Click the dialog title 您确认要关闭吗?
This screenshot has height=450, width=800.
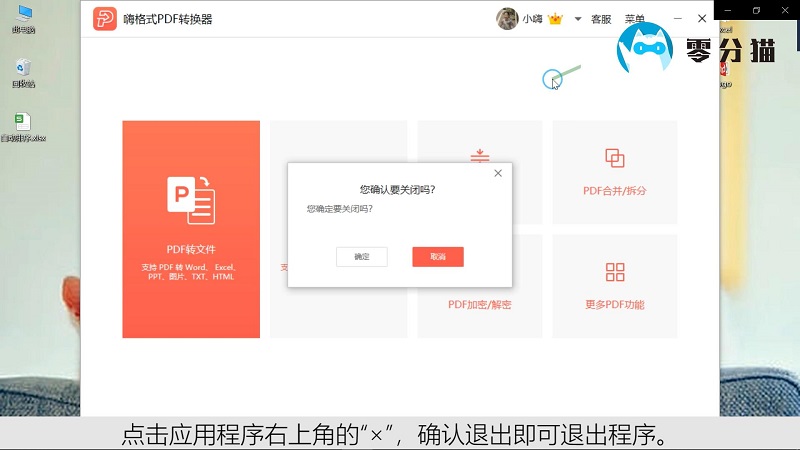point(397,190)
